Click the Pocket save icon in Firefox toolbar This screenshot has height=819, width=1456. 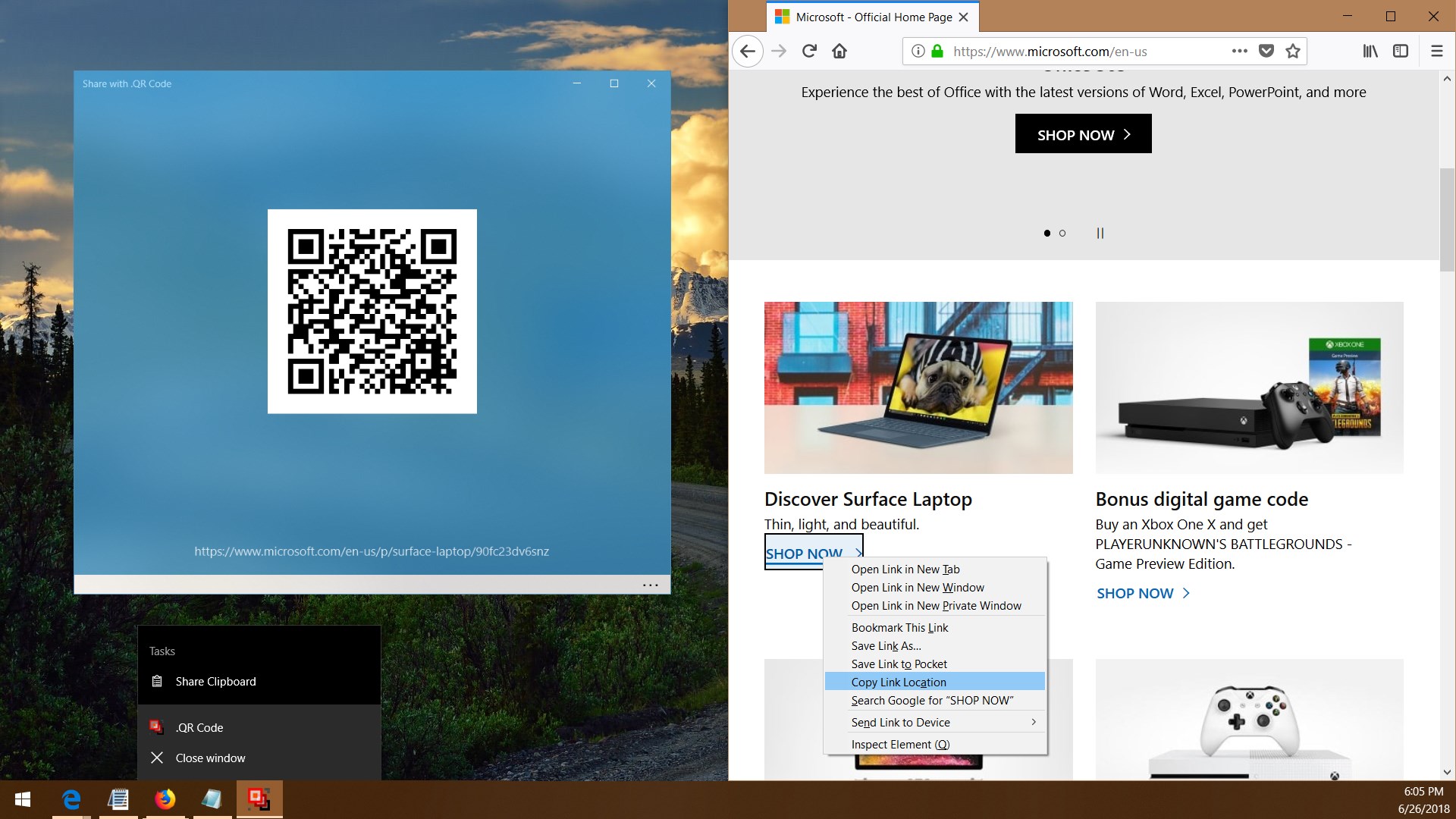pyautogui.click(x=1266, y=51)
